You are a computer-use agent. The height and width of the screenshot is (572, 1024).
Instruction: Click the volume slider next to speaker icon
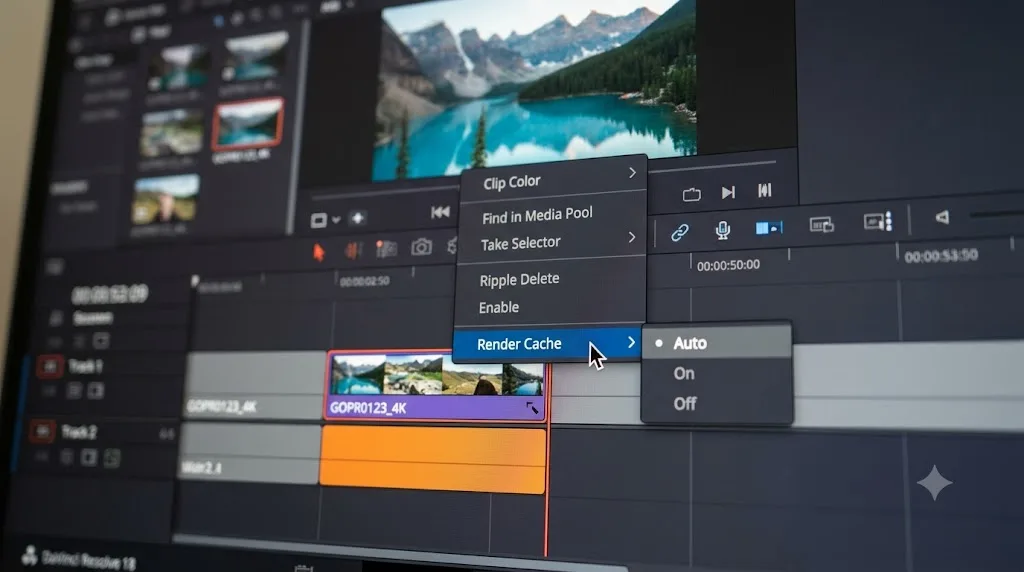click(997, 214)
